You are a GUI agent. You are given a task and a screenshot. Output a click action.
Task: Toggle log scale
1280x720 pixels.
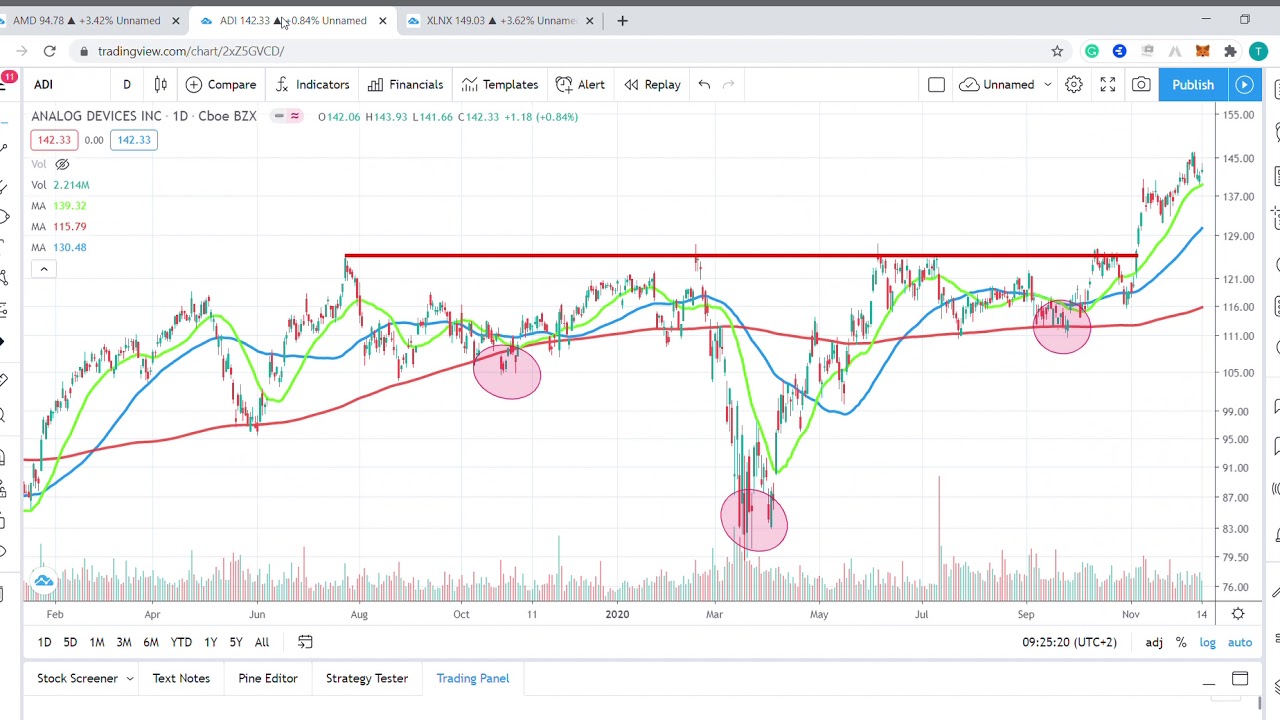[x=1207, y=642]
